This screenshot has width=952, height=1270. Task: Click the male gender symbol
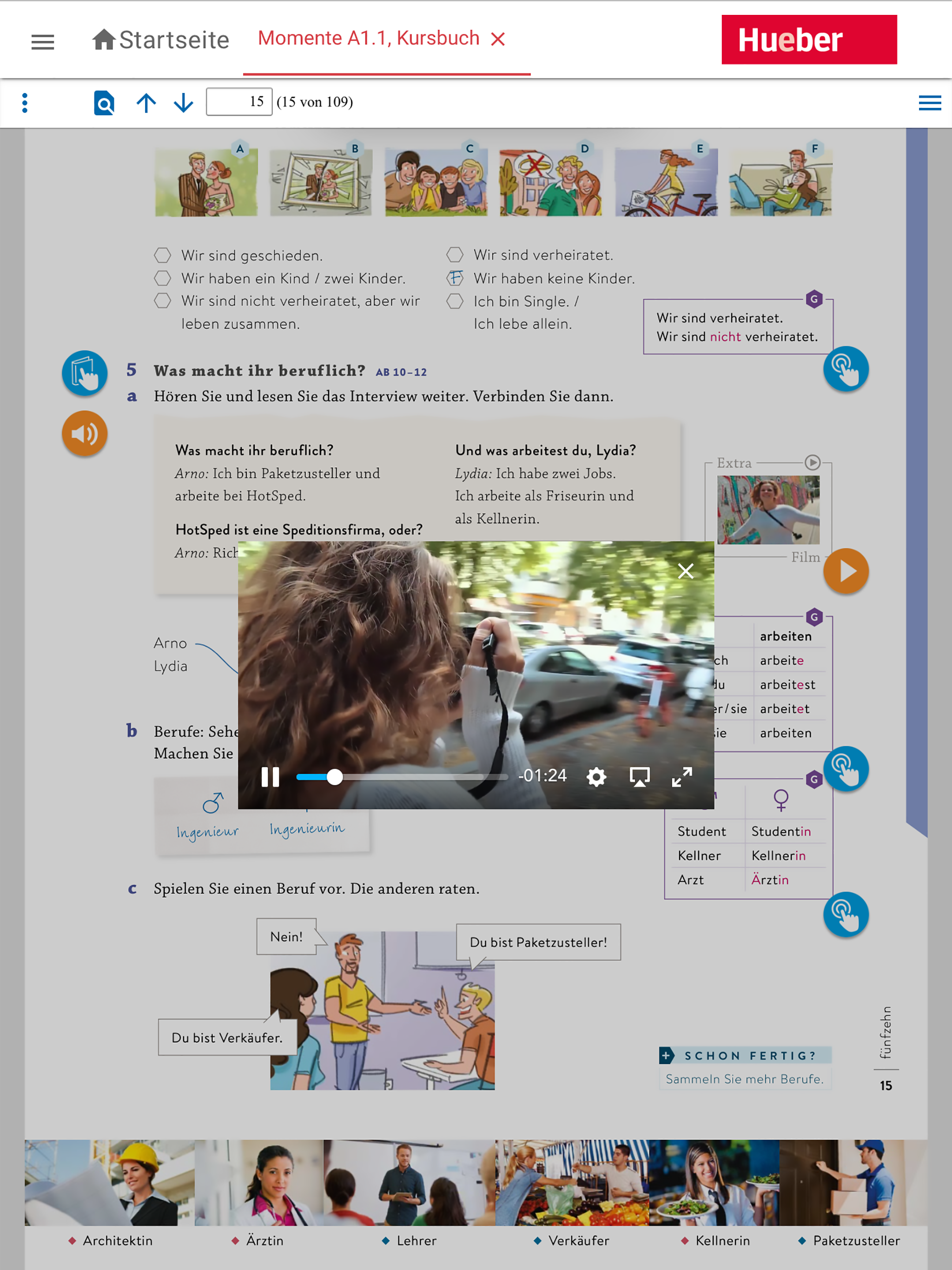(x=212, y=803)
